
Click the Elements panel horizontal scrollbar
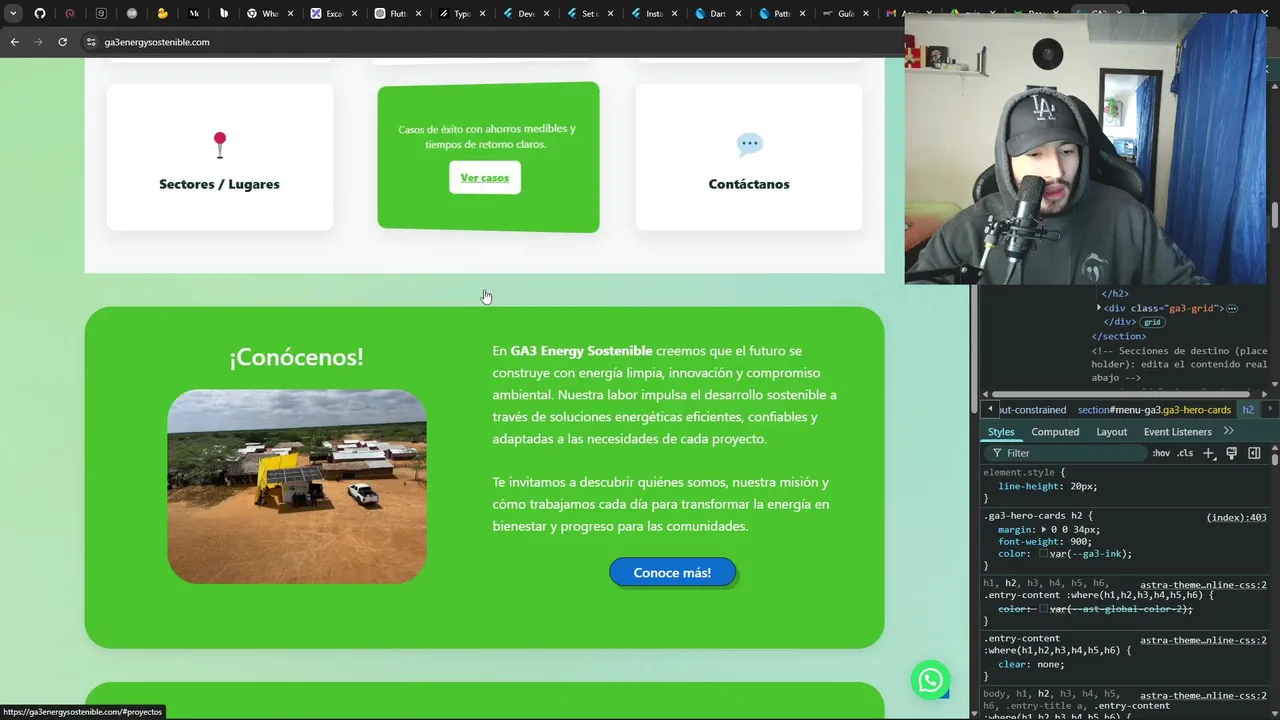click(1123, 394)
